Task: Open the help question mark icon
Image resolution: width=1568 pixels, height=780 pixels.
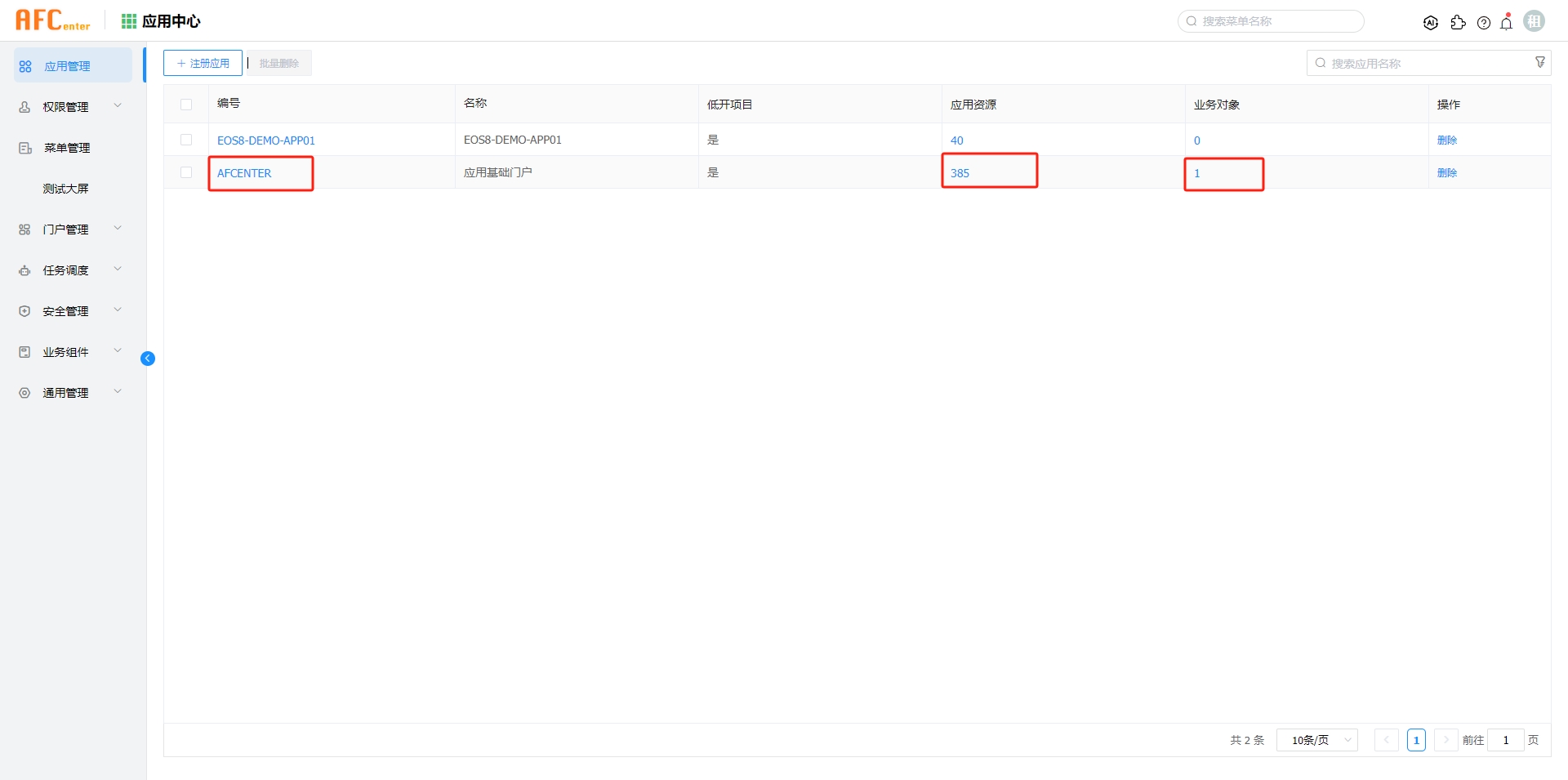Action: tap(1484, 23)
